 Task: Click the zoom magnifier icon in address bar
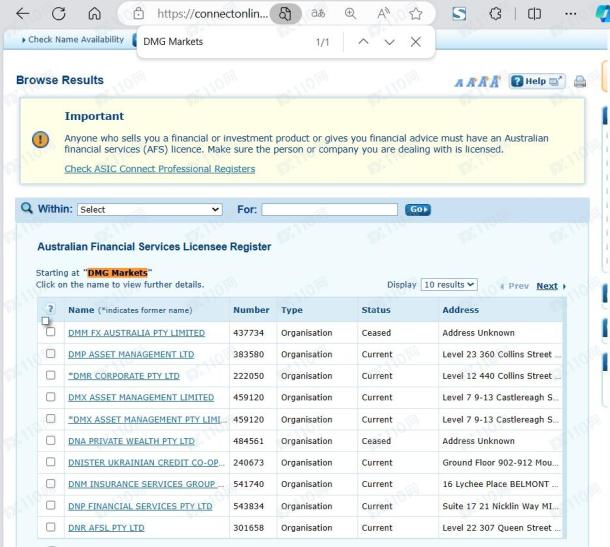pyautogui.click(x=351, y=14)
